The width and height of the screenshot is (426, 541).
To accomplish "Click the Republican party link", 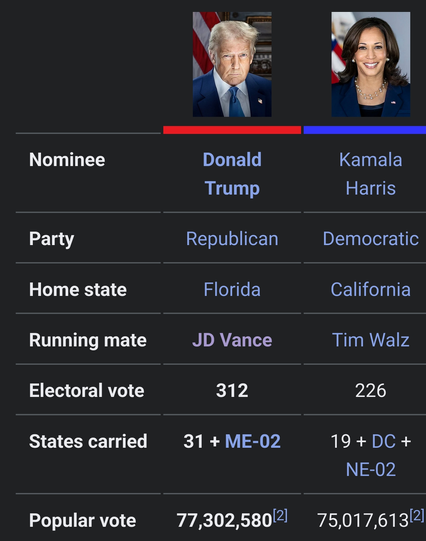I will pyautogui.click(x=232, y=239).
